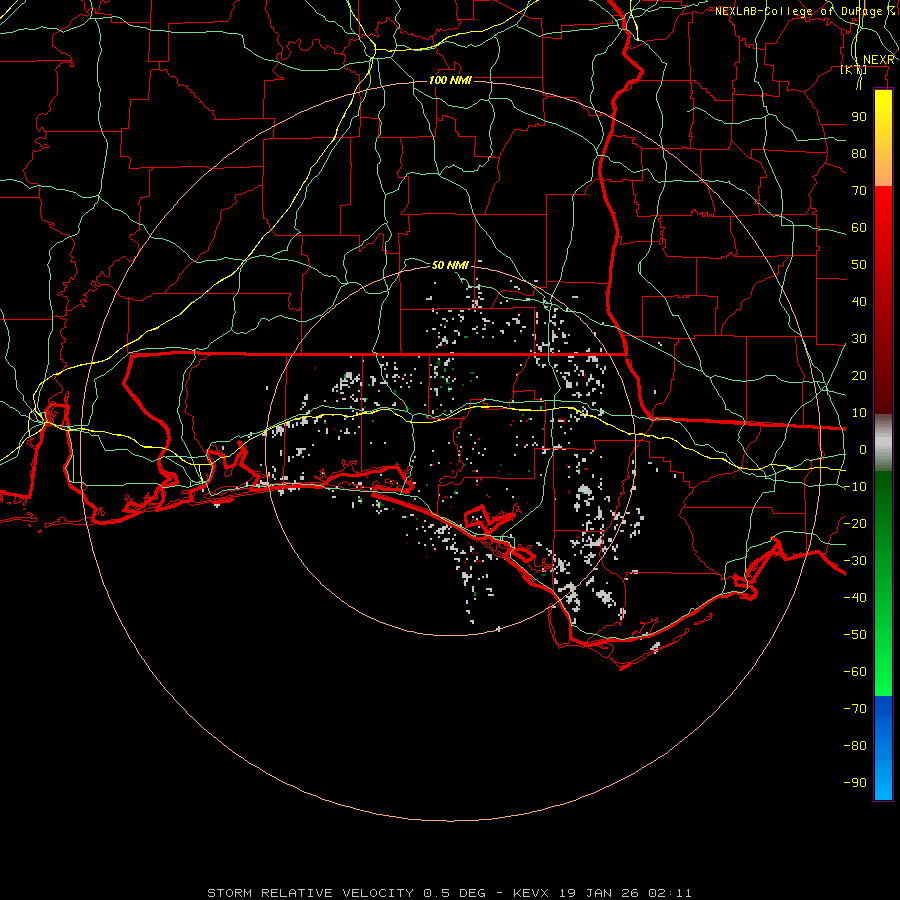Viewport: 900px width, 900px height.
Task: Click the 60 value on velocity scale
Action: (859, 227)
